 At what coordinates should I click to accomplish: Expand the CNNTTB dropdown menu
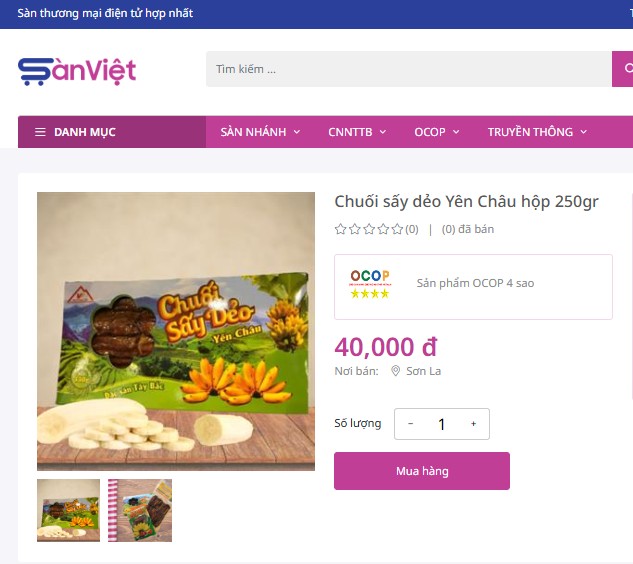[357, 132]
